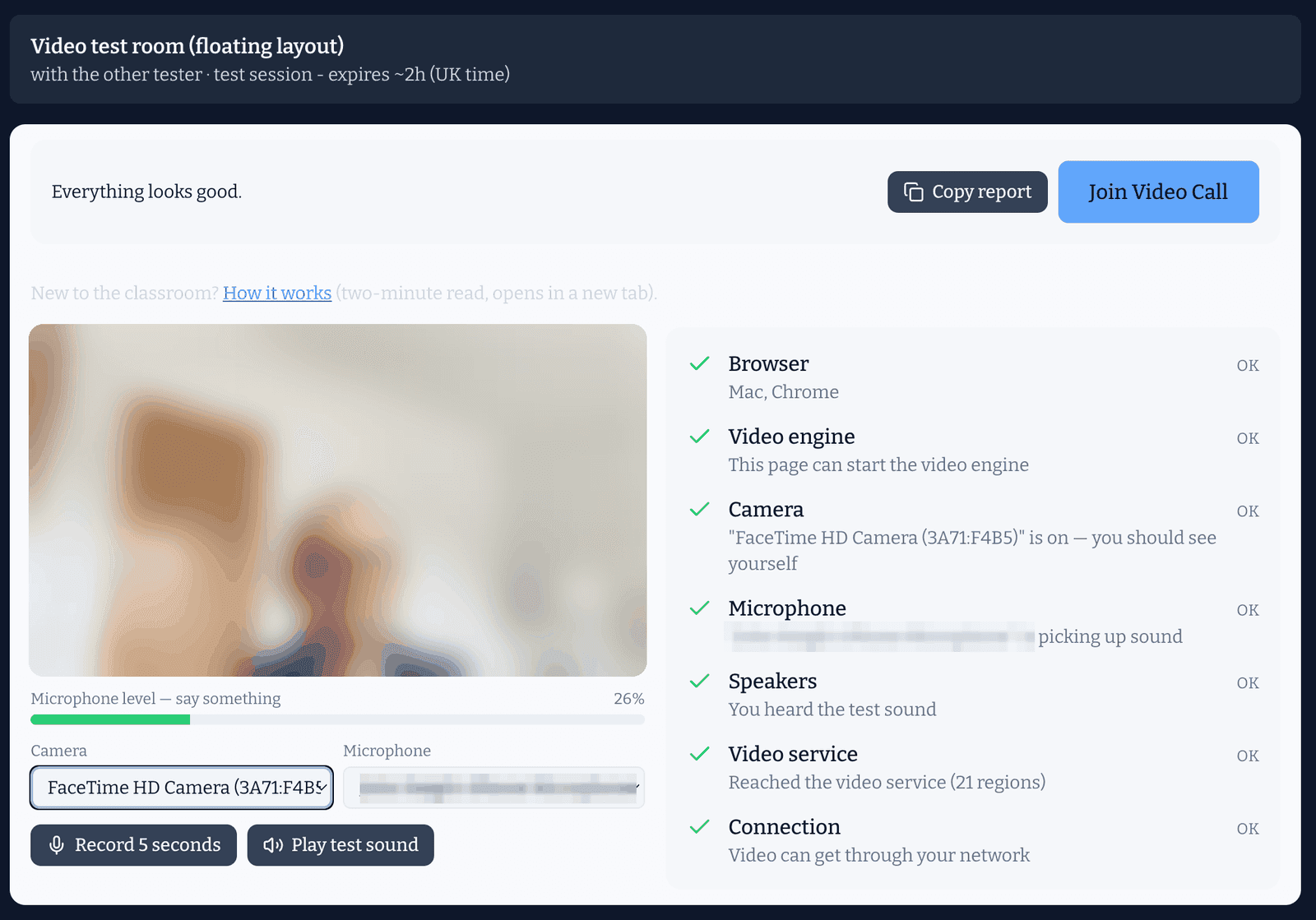Image resolution: width=1316 pixels, height=920 pixels.
Task: Click speaker icon on Play test sound
Action: point(273,845)
